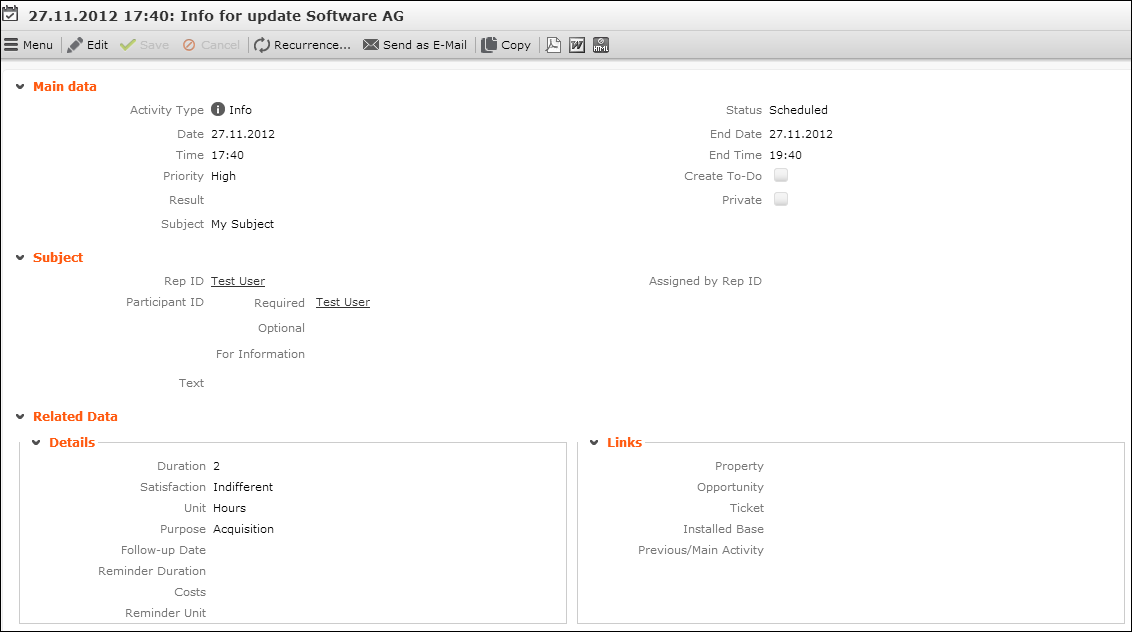
Task: Click Edit pencil button
Action: (87, 45)
